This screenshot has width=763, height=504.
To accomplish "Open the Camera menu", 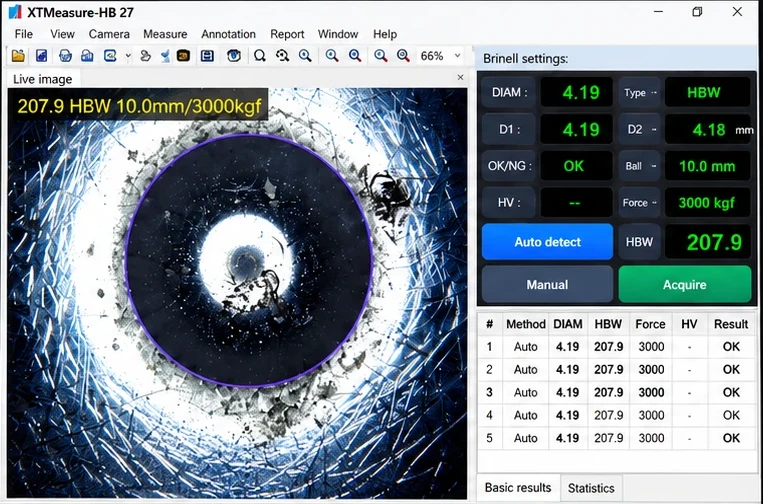I will (109, 34).
